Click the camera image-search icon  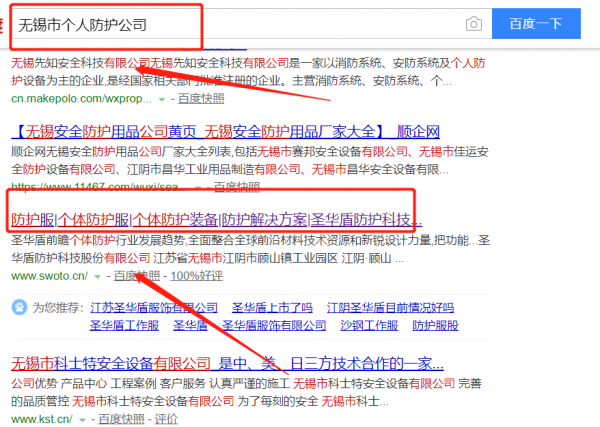(474, 24)
